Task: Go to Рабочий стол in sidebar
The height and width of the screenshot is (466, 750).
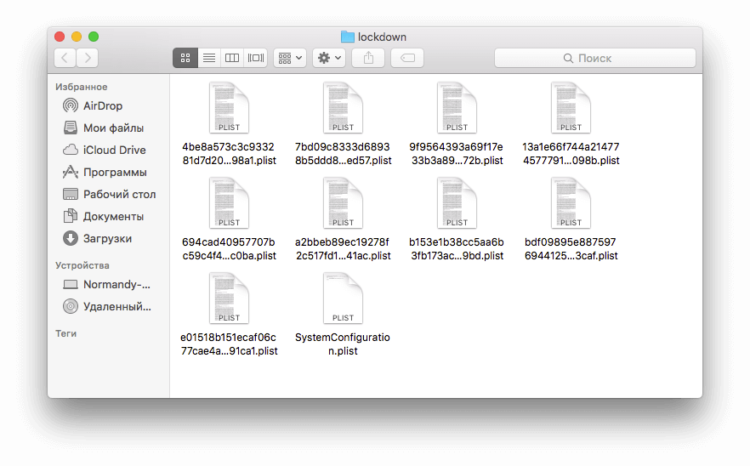Action: pos(118,194)
